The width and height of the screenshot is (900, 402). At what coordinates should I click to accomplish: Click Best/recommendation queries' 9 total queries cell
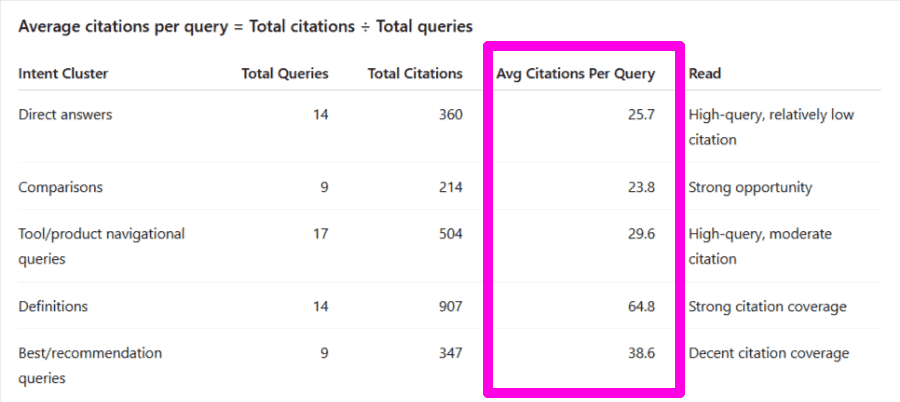[324, 353]
